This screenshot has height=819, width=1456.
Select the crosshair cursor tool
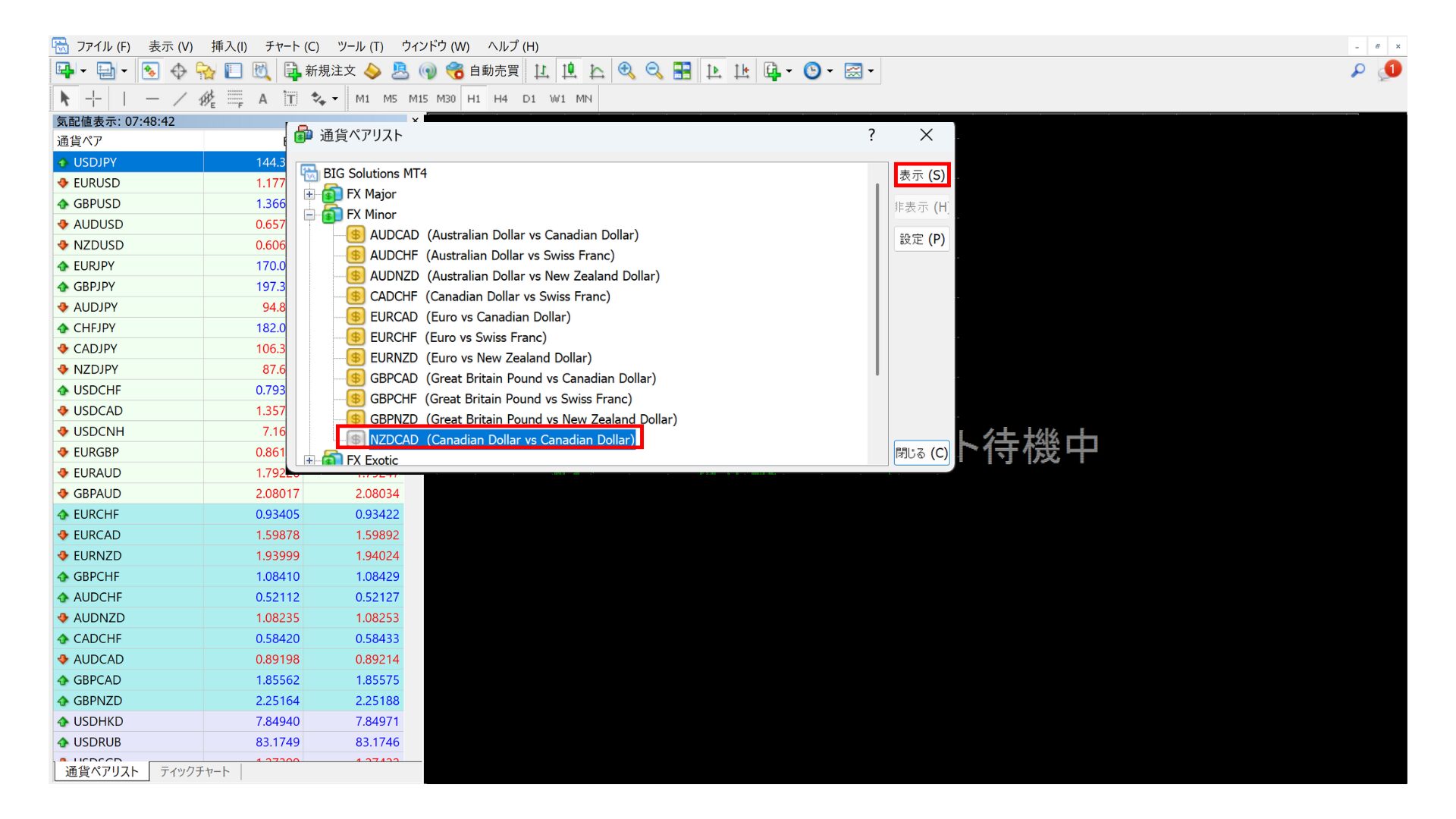tap(93, 99)
